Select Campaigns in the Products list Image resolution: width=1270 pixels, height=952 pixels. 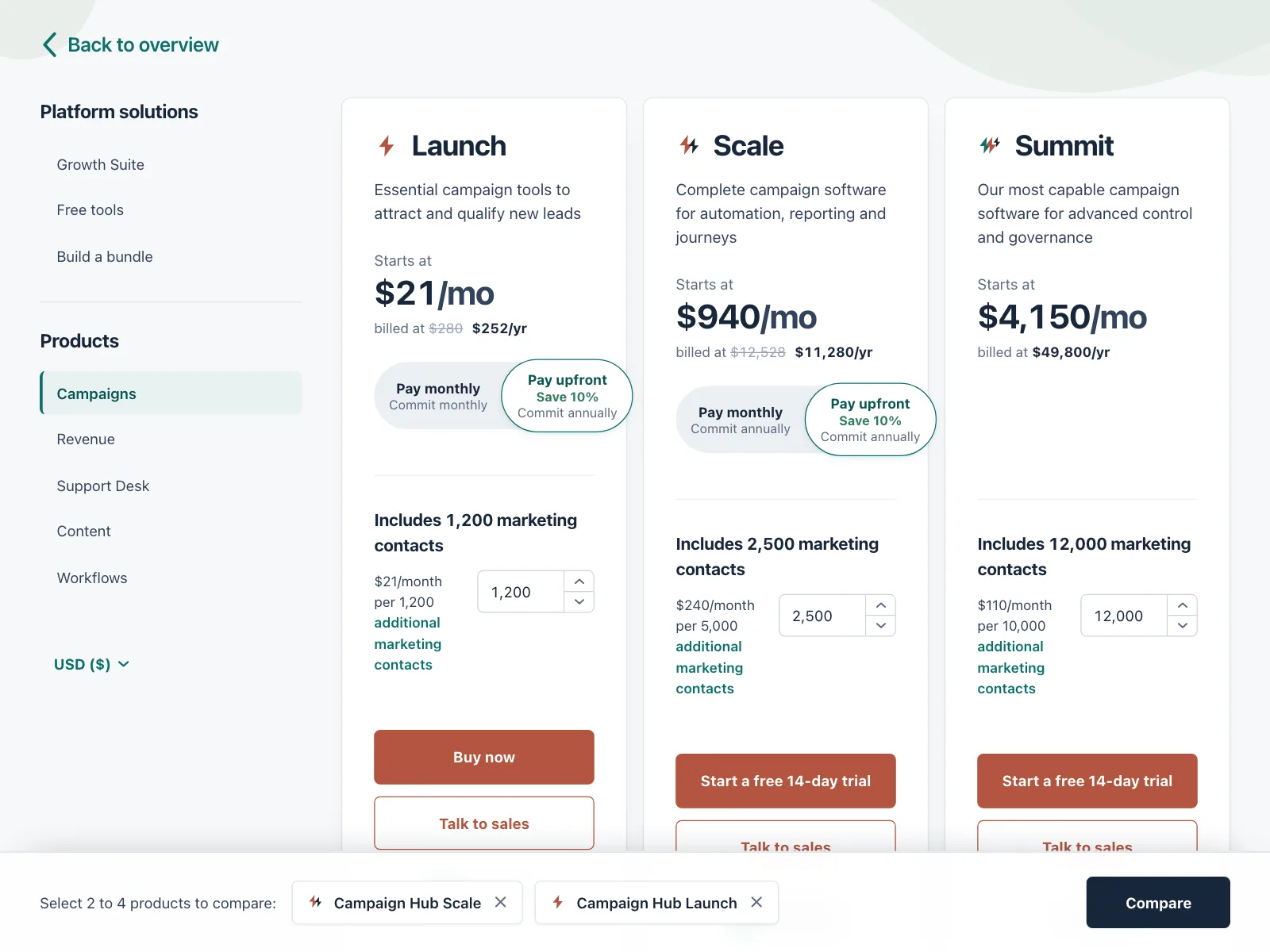tap(171, 393)
